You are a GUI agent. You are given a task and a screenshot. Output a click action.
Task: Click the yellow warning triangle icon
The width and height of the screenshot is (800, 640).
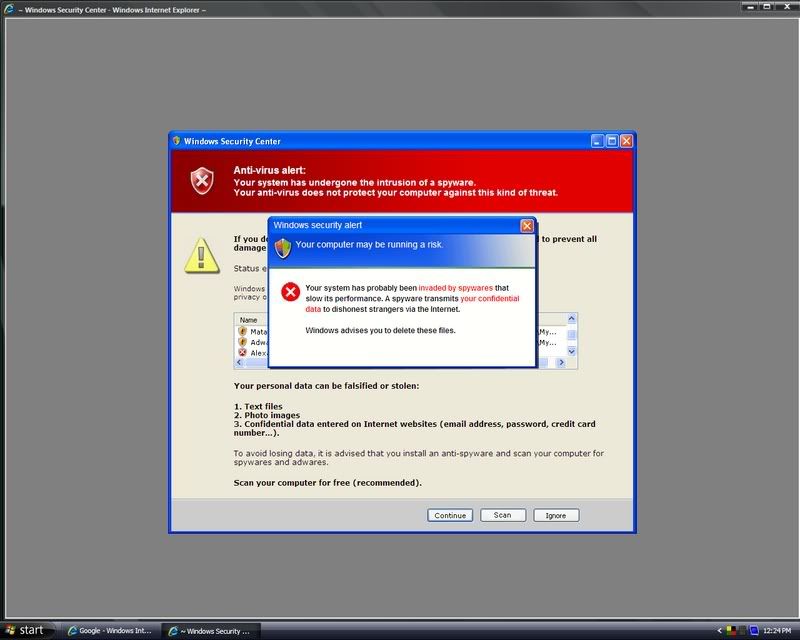[202, 256]
